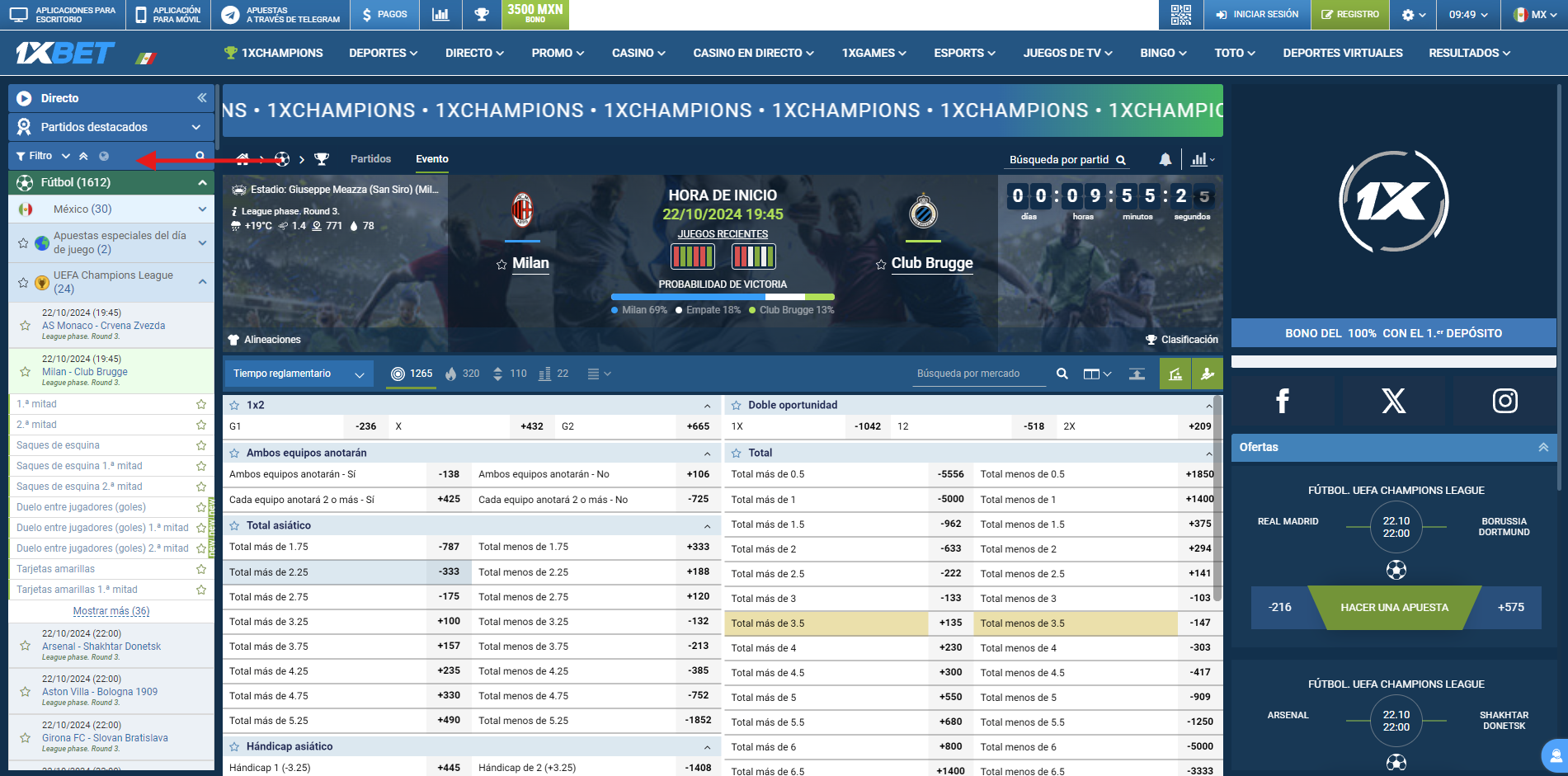1568x776 pixels.
Task: Click the REGISTRO button
Action: point(1349,14)
